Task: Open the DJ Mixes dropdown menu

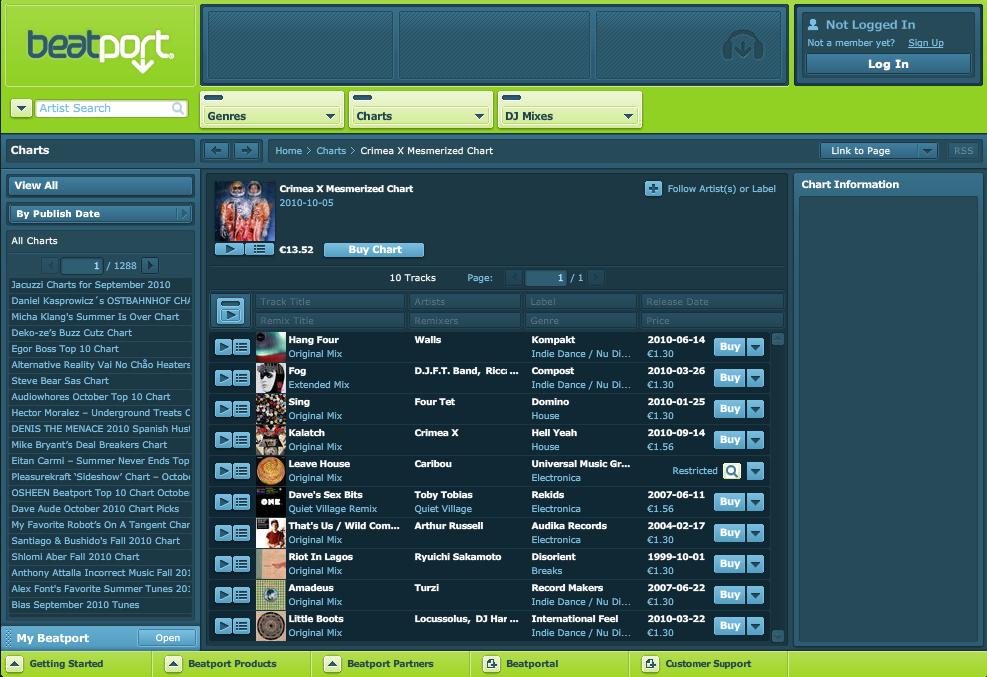Action: click(x=570, y=116)
